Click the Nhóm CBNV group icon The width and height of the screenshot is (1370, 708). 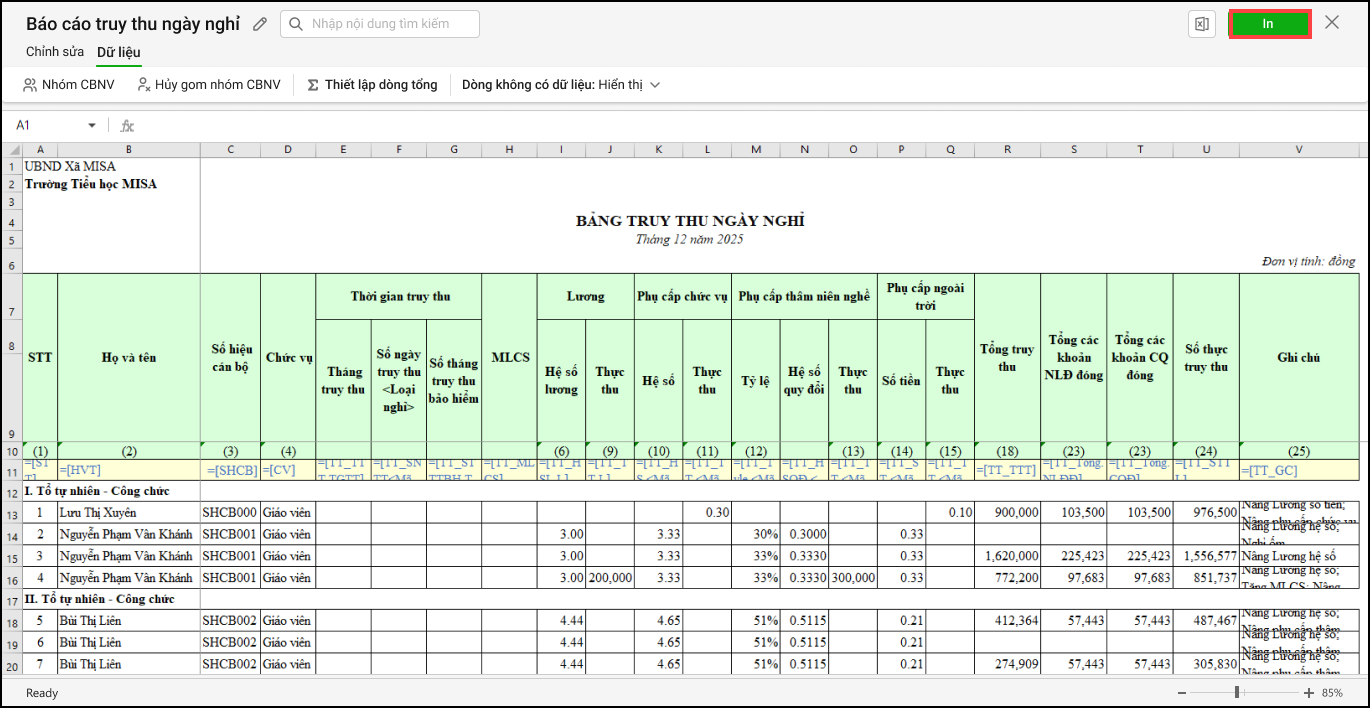coord(30,85)
